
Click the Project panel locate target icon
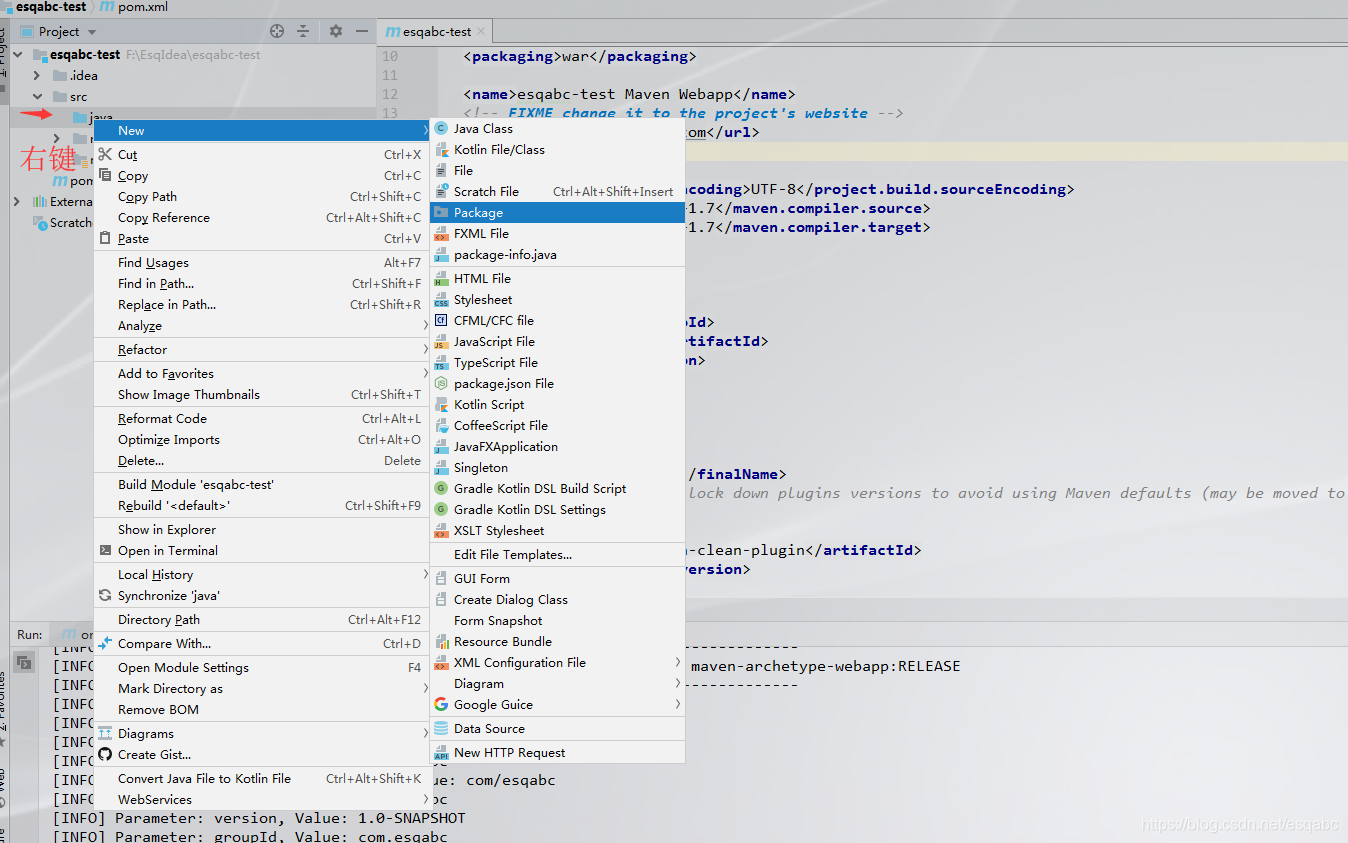277,32
